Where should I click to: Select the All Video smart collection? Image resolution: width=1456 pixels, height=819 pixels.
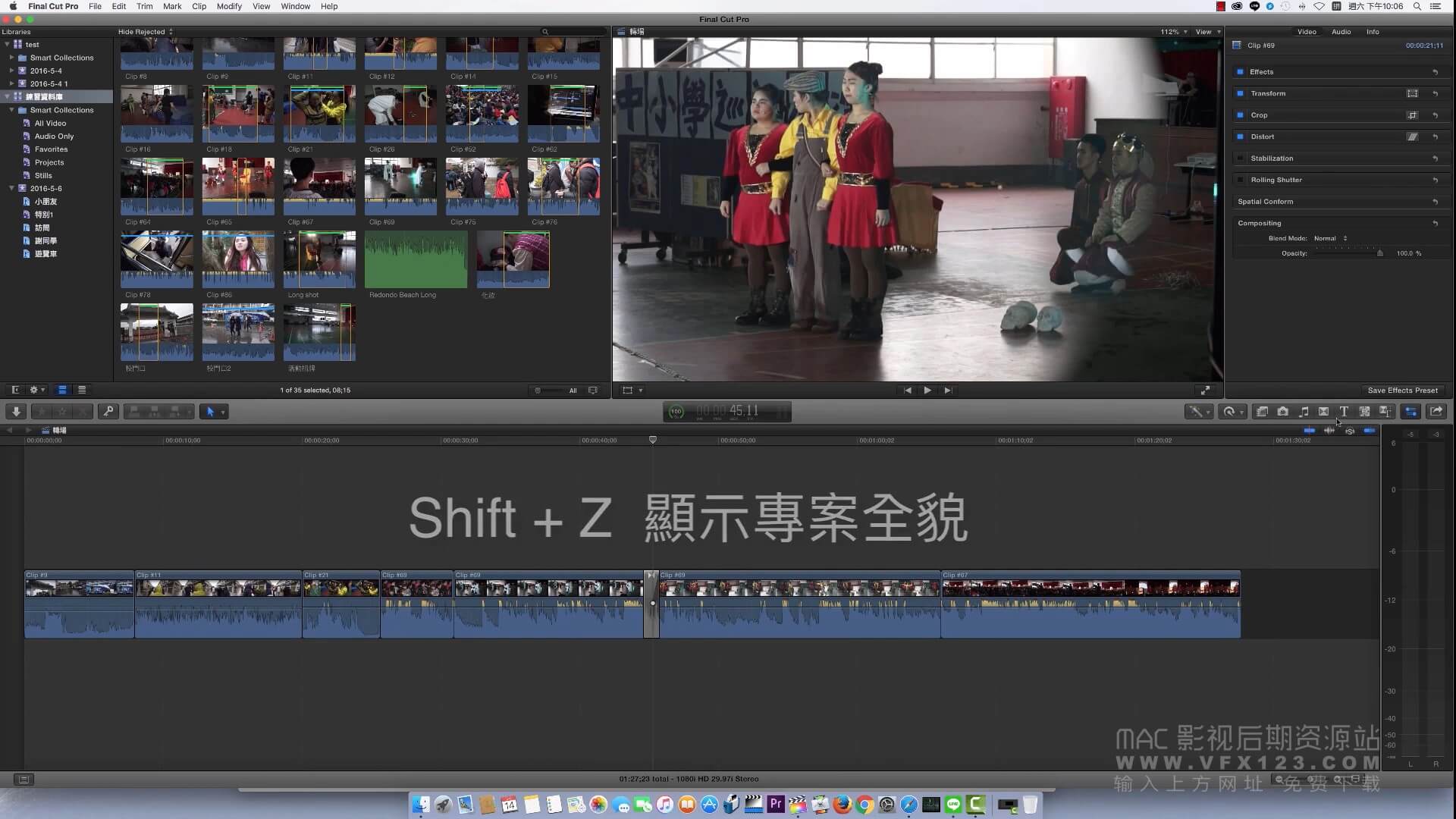(x=50, y=123)
